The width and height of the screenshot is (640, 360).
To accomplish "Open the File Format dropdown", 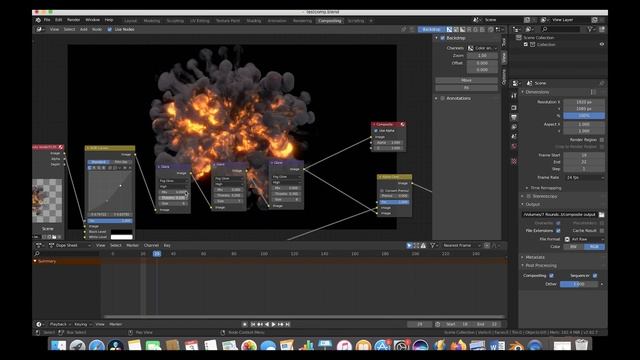I will tap(584, 239).
